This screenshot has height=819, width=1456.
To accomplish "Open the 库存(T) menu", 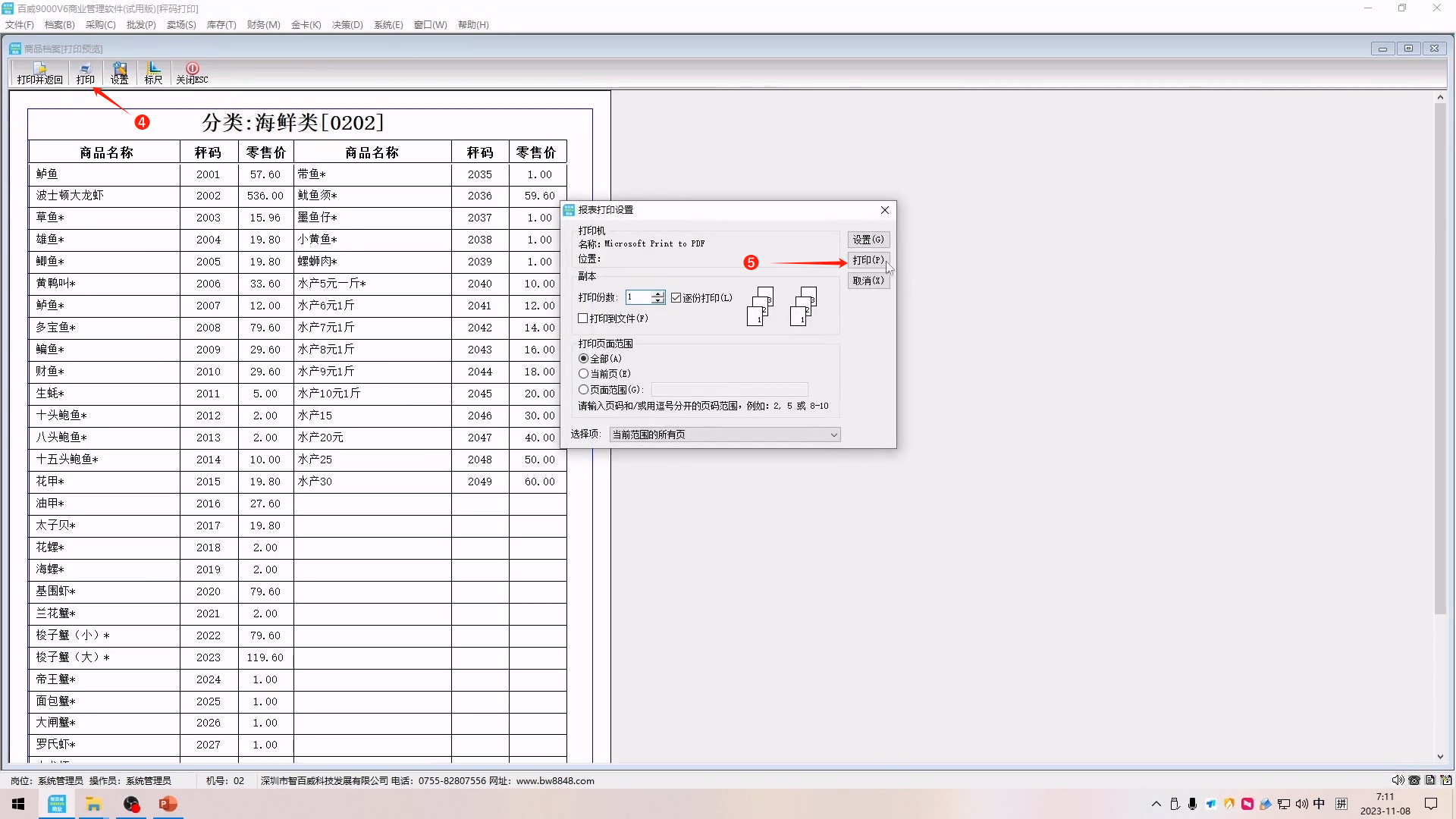I will [x=221, y=25].
